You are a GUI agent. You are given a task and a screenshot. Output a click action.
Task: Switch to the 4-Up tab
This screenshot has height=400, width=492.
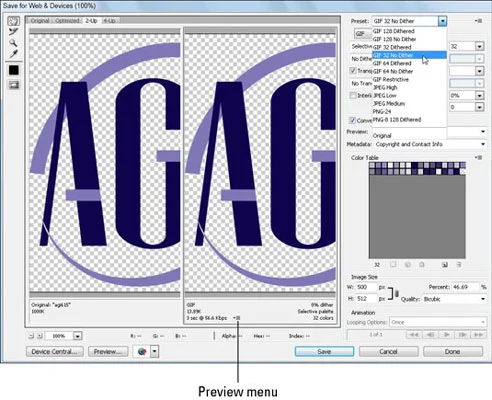coord(109,21)
